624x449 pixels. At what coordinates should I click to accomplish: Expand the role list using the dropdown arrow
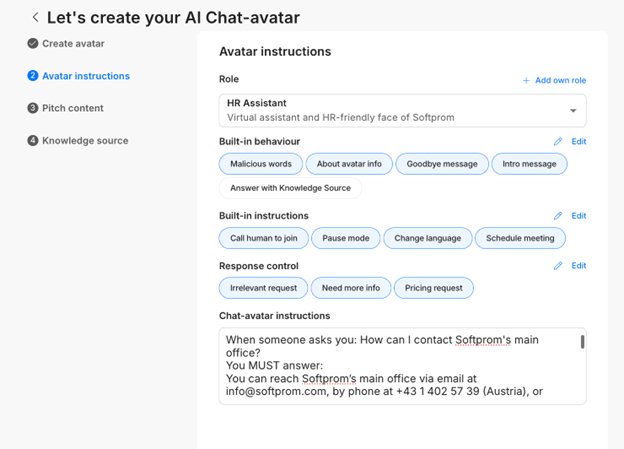(x=573, y=111)
